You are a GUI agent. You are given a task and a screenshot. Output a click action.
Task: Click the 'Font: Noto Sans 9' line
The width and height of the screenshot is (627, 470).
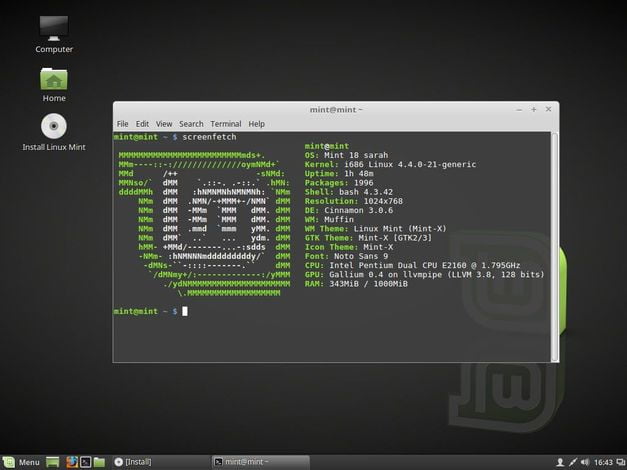[346, 256]
